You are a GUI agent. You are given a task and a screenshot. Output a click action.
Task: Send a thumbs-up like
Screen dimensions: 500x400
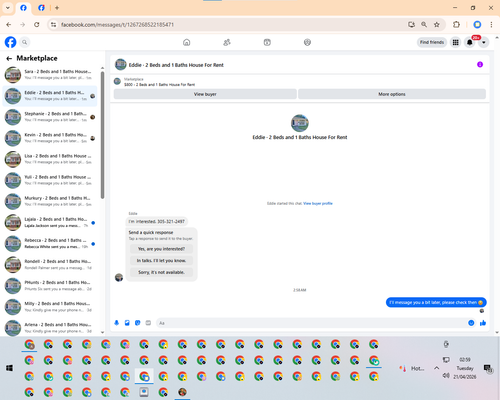[483, 323]
